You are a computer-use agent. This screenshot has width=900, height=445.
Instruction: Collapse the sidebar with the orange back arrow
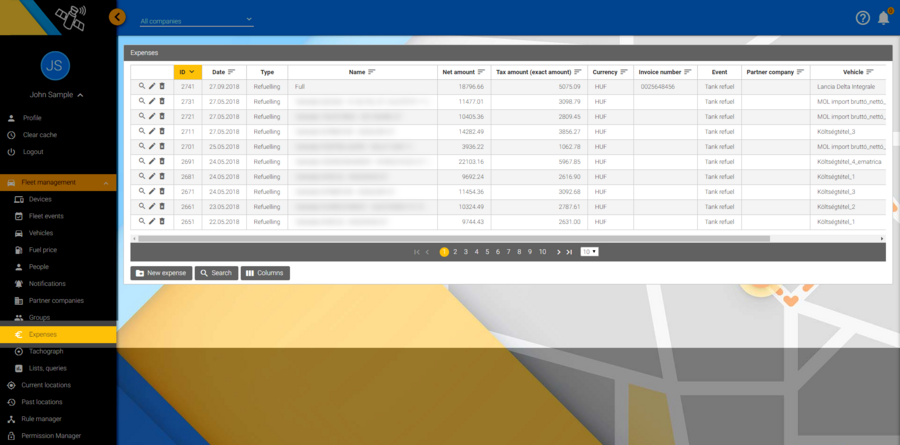[118, 17]
